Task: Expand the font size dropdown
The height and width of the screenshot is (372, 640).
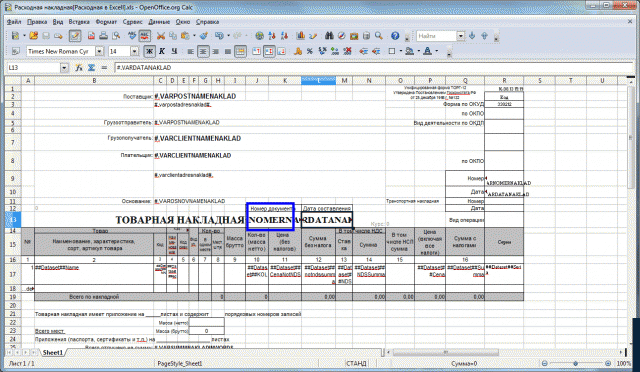Action: point(134,51)
